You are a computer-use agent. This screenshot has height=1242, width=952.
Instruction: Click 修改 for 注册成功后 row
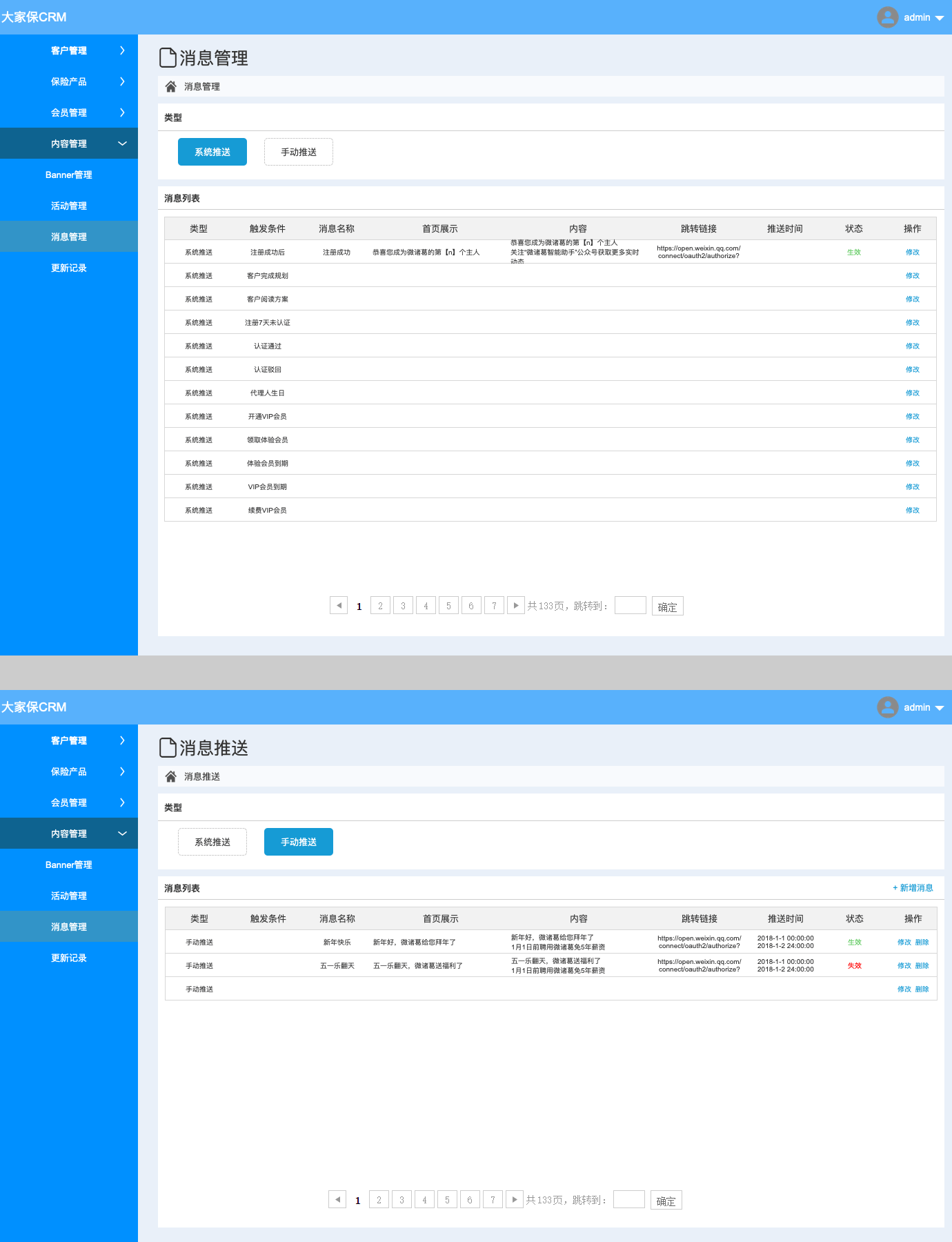[x=913, y=252]
